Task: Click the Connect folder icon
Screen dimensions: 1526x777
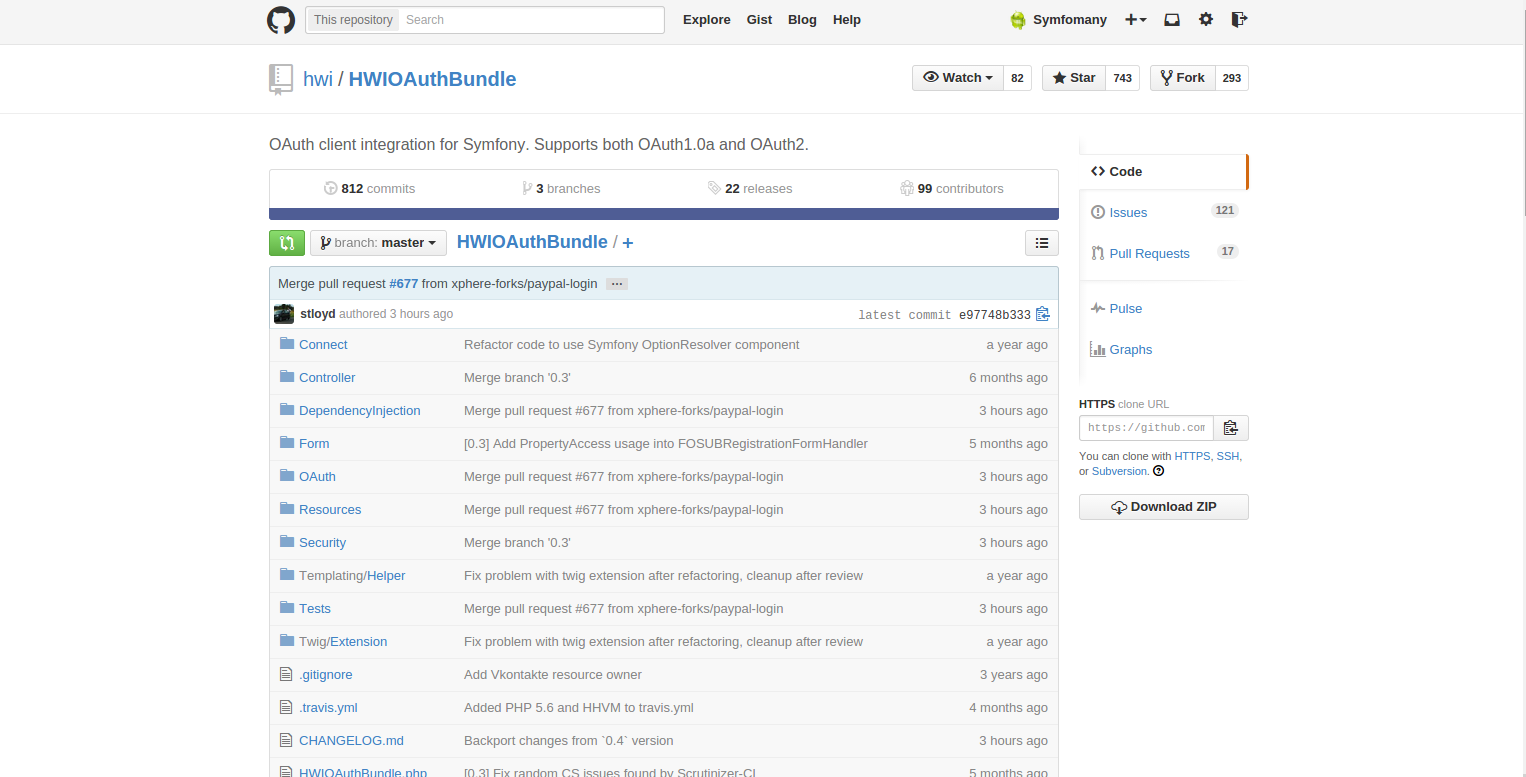Action: pyautogui.click(x=287, y=344)
